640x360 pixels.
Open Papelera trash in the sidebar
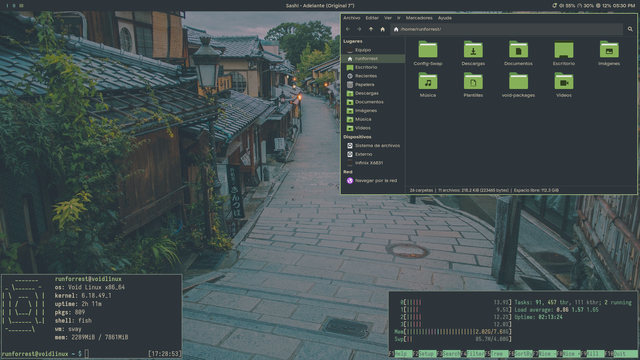tap(373, 84)
